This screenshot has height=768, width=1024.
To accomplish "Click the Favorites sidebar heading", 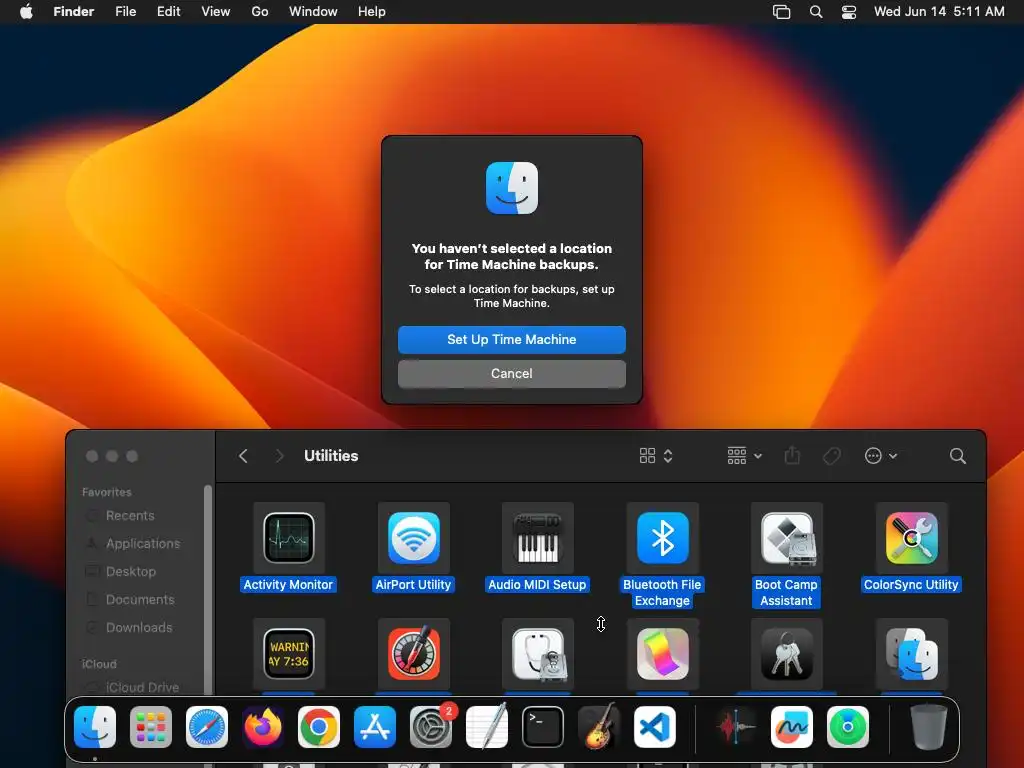I will [106, 492].
